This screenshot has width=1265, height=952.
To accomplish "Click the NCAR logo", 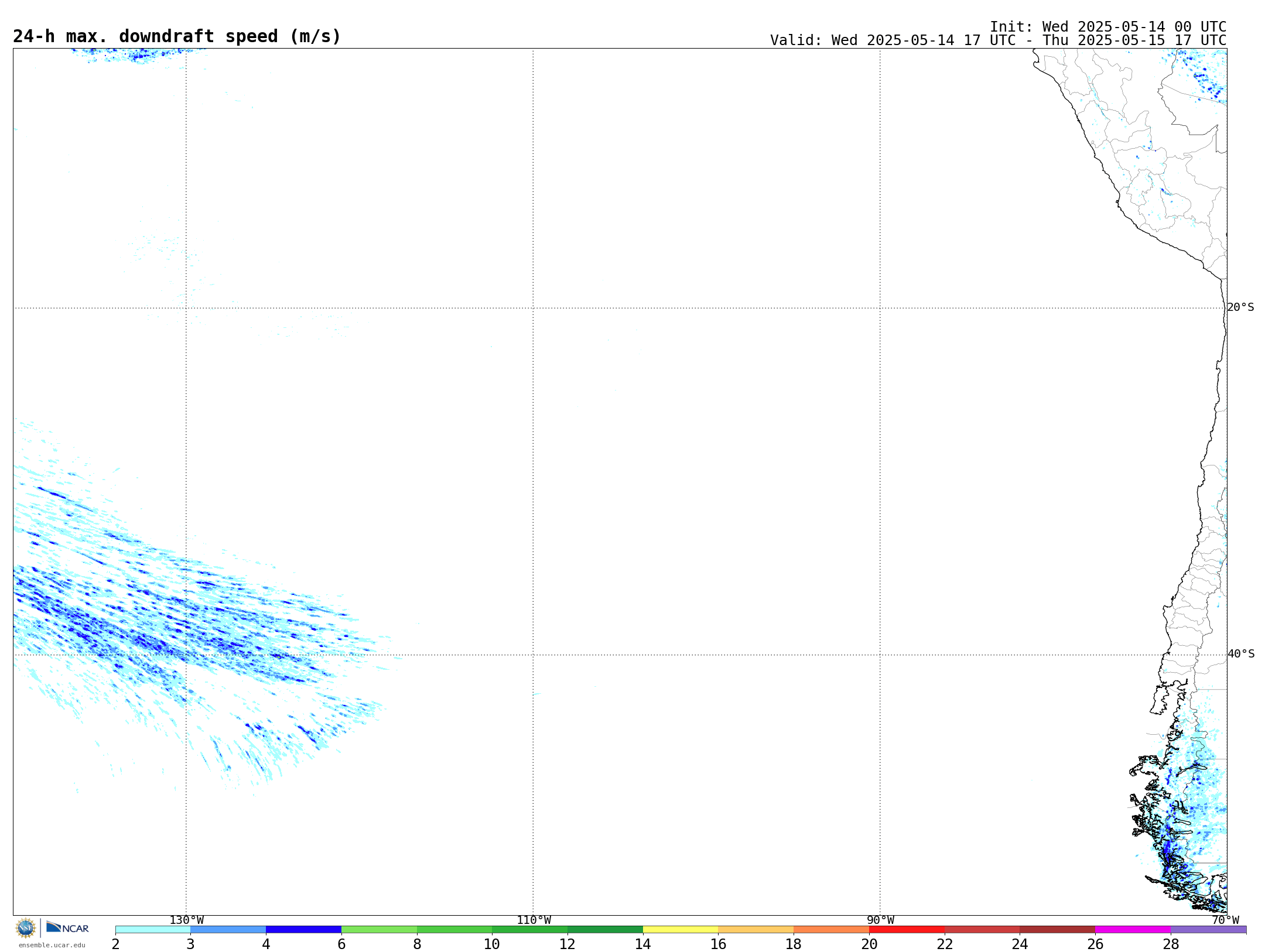I will (x=67, y=927).
